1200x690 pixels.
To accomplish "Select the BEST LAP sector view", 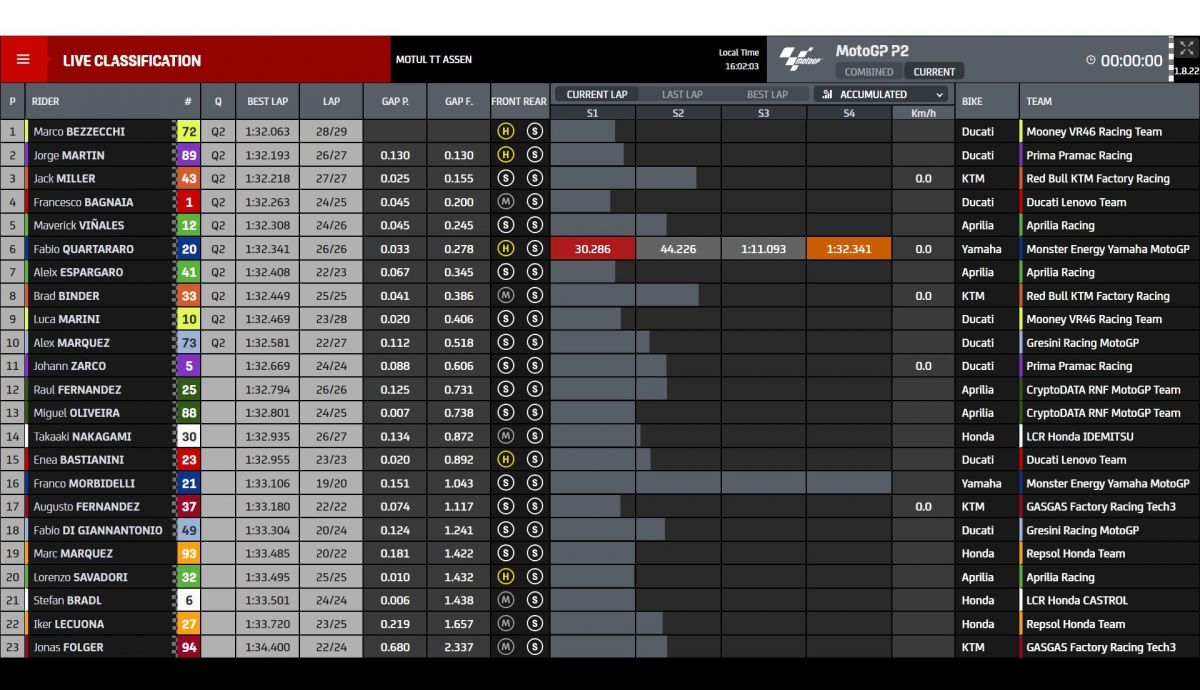I will (x=767, y=95).
